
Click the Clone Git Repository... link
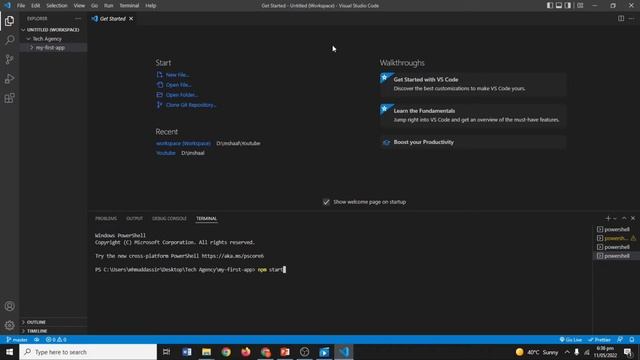[x=191, y=105]
